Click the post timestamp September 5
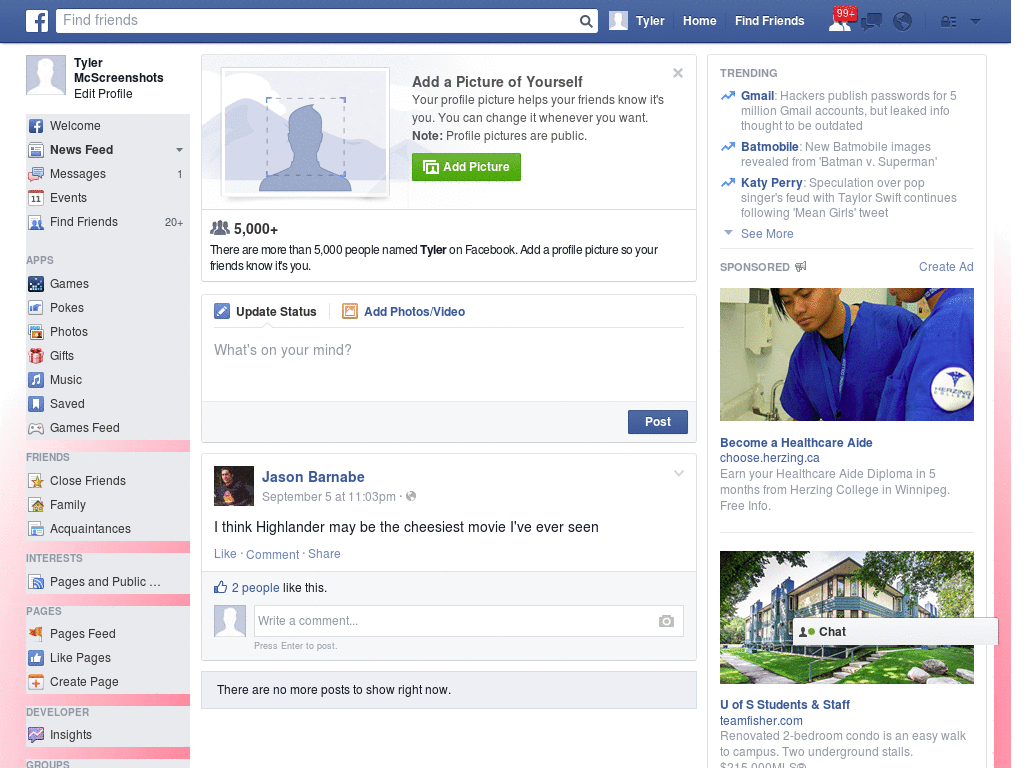The width and height of the screenshot is (1024, 768). point(328,497)
